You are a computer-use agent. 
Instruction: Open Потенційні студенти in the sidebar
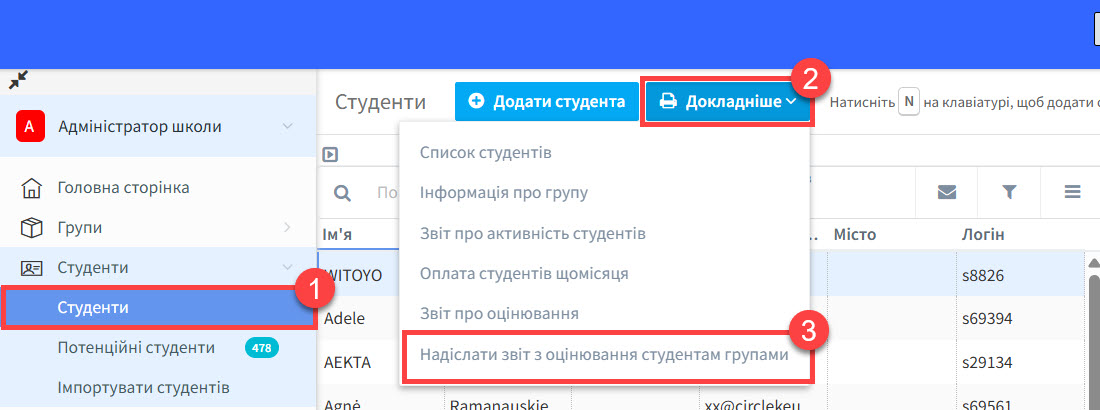(136, 348)
